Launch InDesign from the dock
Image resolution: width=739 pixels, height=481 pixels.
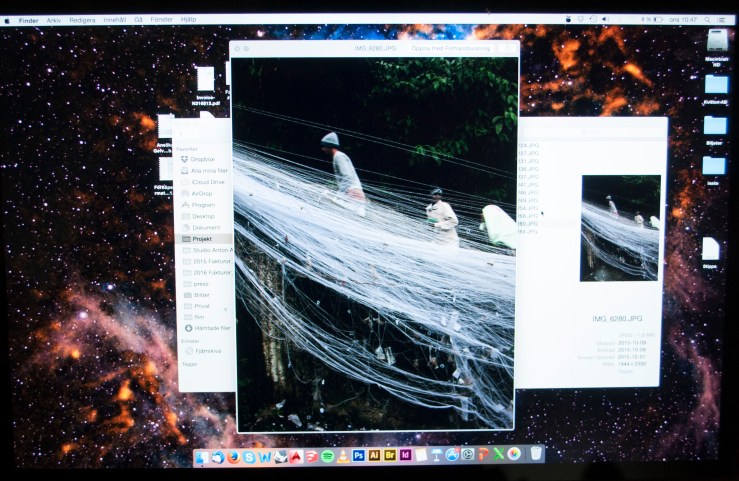(x=405, y=456)
